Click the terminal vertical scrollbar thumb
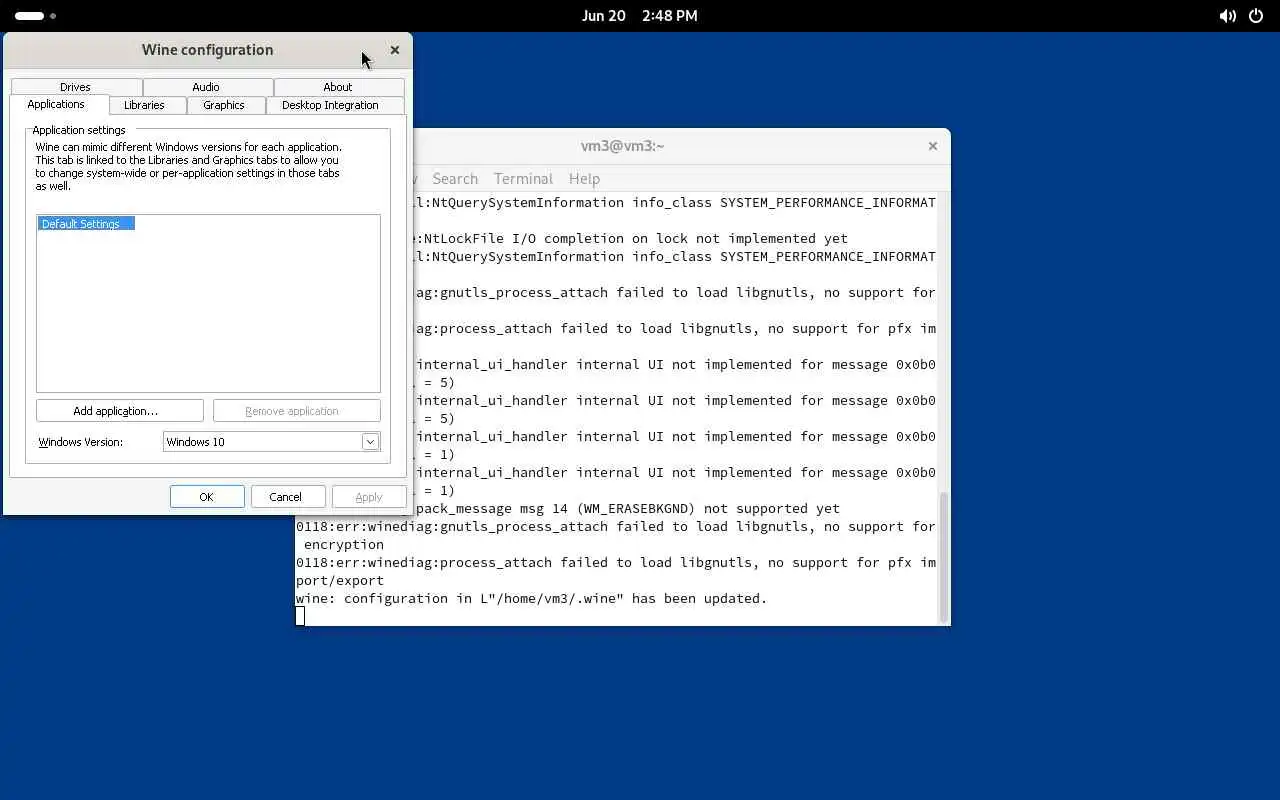This screenshot has width=1280, height=800. point(942,556)
